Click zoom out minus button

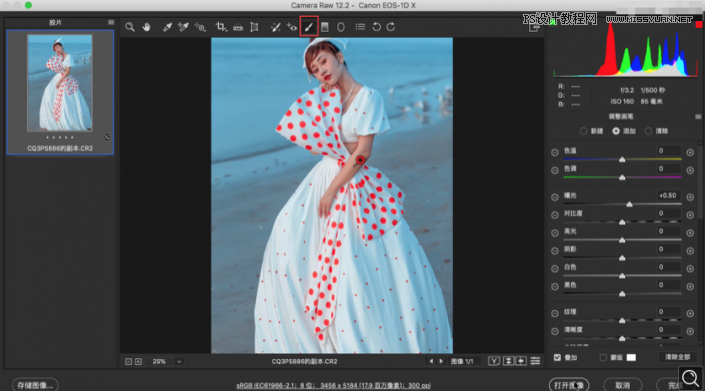129,361
